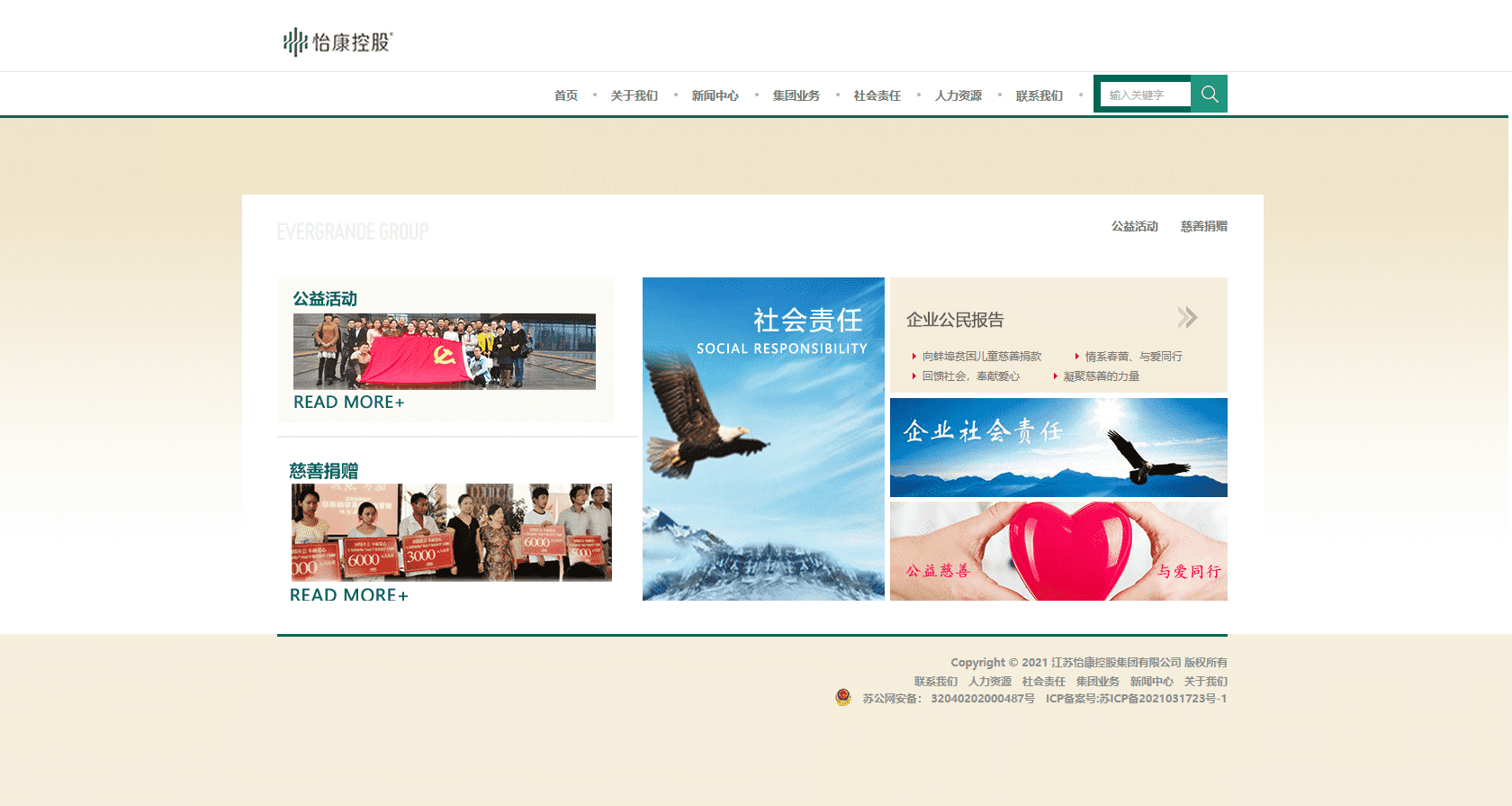Open the 向蚌埠贫困儿童慈善捐款 article link
Viewport: 1512px width, 806px height.
[x=981, y=357]
